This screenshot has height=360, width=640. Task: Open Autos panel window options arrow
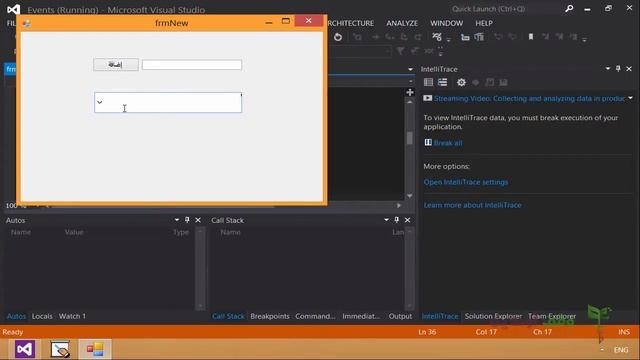tap(177, 220)
